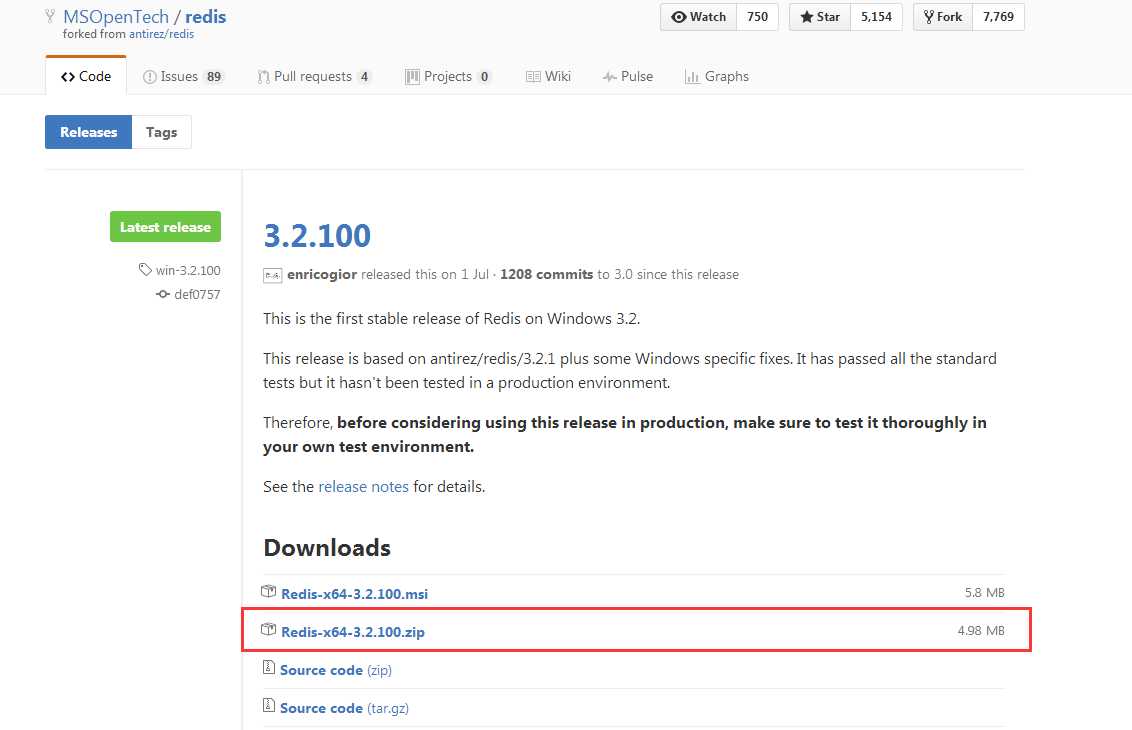The image size is (1132, 730).
Task: Open the antirez/redis fork source link
Action: [161, 34]
